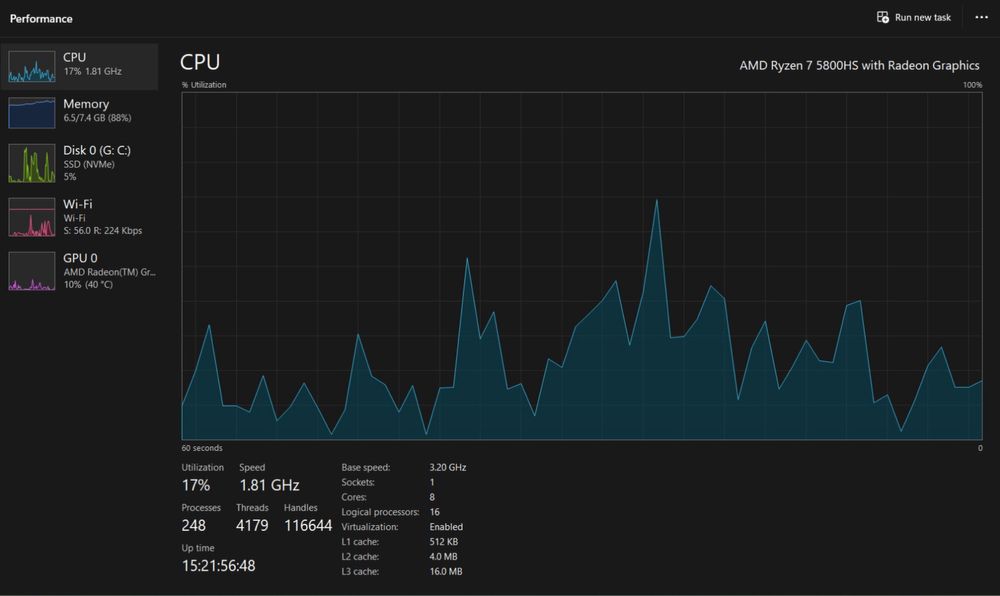The height and width of the screenshot is (596, 1000).
Task: Click the Wi-Fi mini graph thumbnail
Action: pos(31,217)
